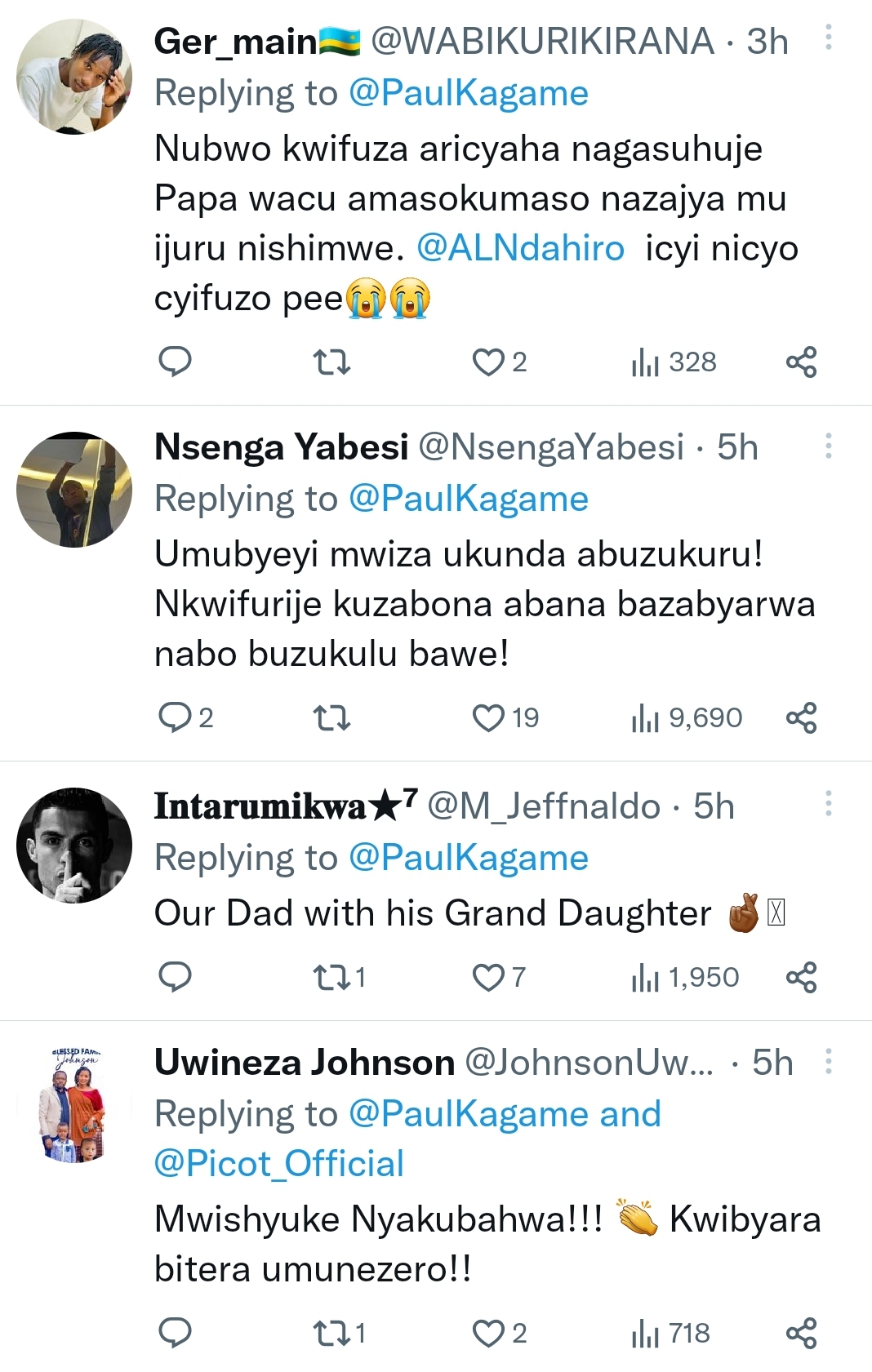Open the @ALNdahiro mention link
The width and height of the screenshot is (872, 1372).
click(x=520, y=248)
